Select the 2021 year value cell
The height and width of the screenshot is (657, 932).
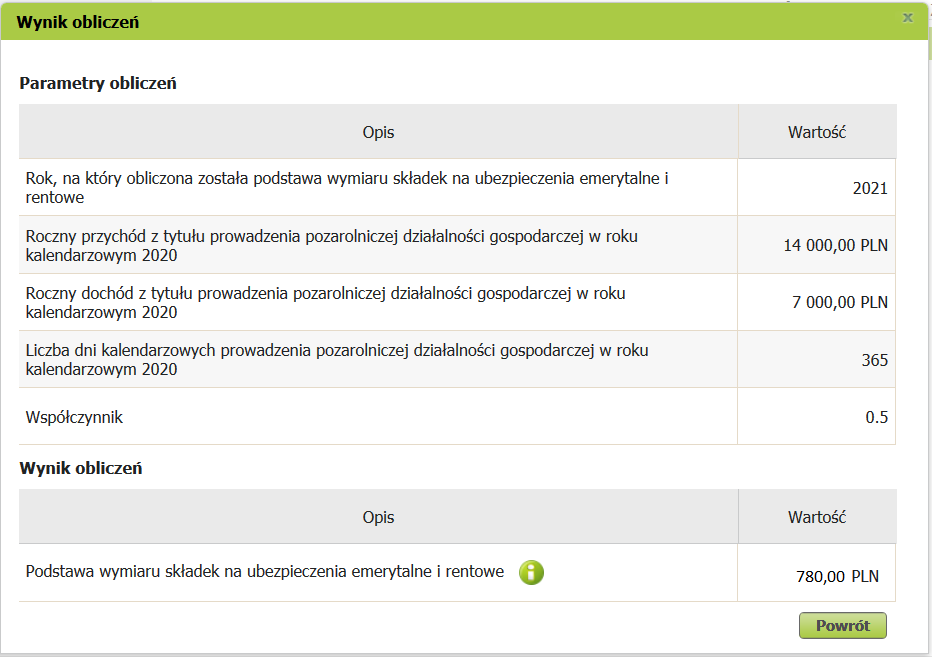tap(869, 188)
